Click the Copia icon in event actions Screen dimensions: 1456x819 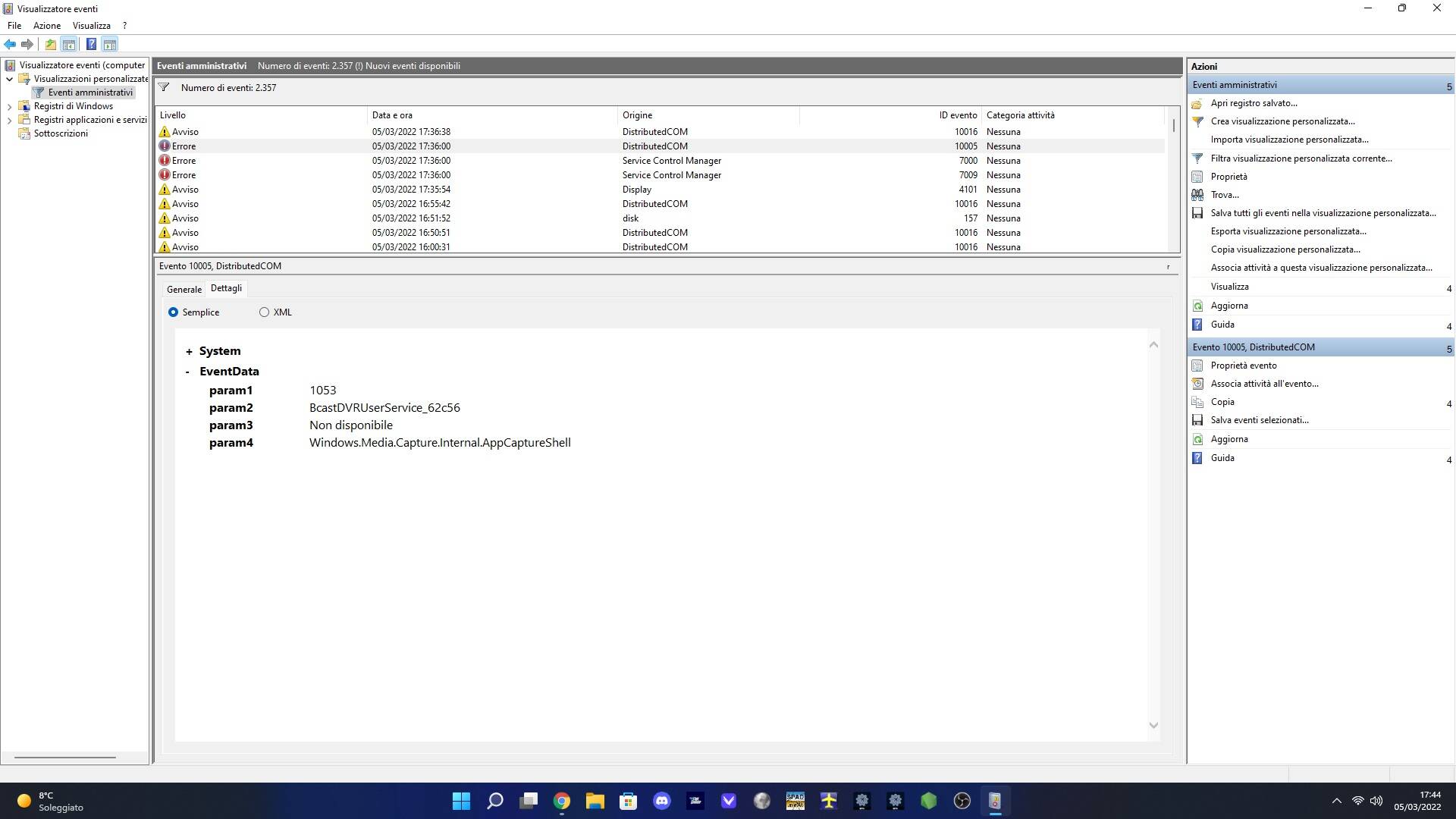[x=1197, y=402]
